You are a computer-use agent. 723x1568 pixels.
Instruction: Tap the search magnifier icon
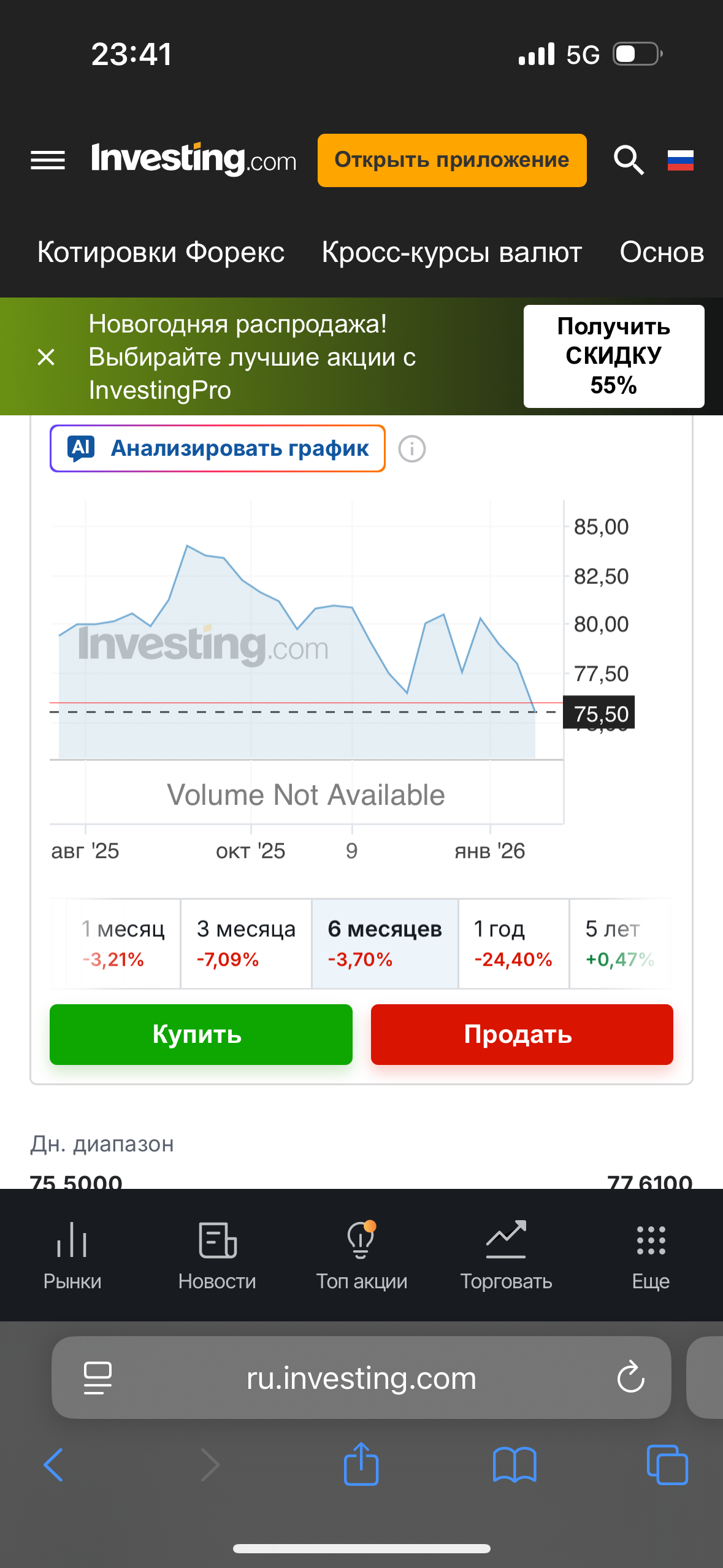coord(629,160)
